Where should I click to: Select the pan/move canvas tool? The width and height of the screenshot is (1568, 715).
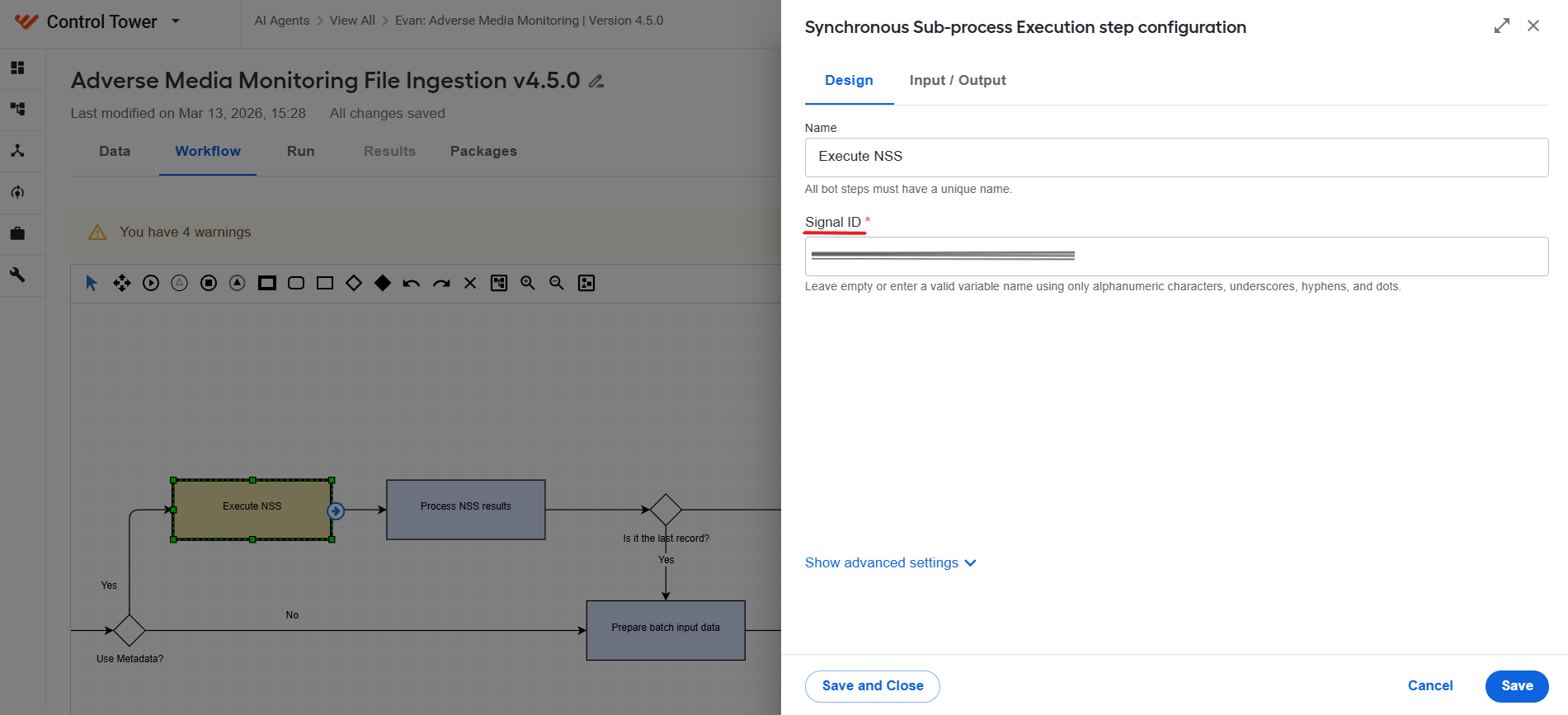point(122,283)
